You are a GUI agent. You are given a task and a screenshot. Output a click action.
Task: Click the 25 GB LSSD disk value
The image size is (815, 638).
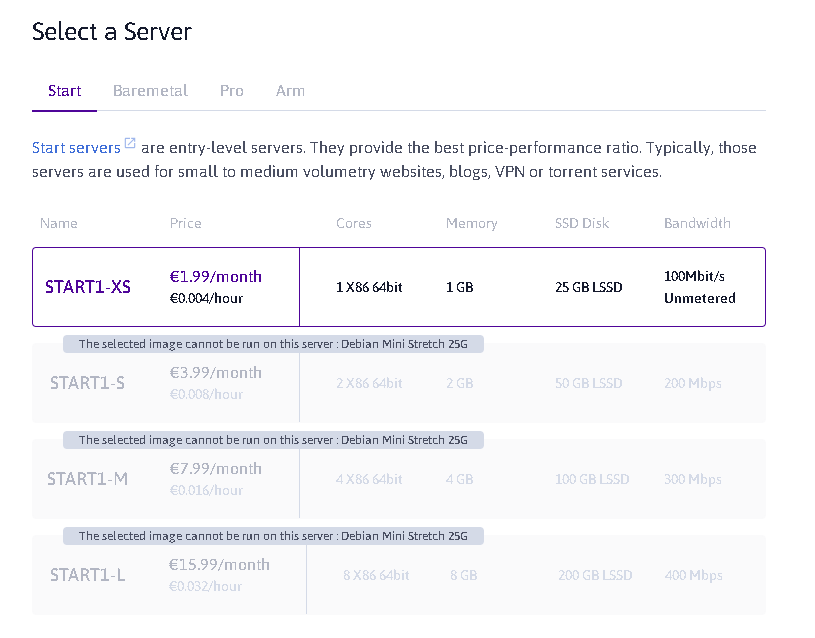click(x=588, y=288)
